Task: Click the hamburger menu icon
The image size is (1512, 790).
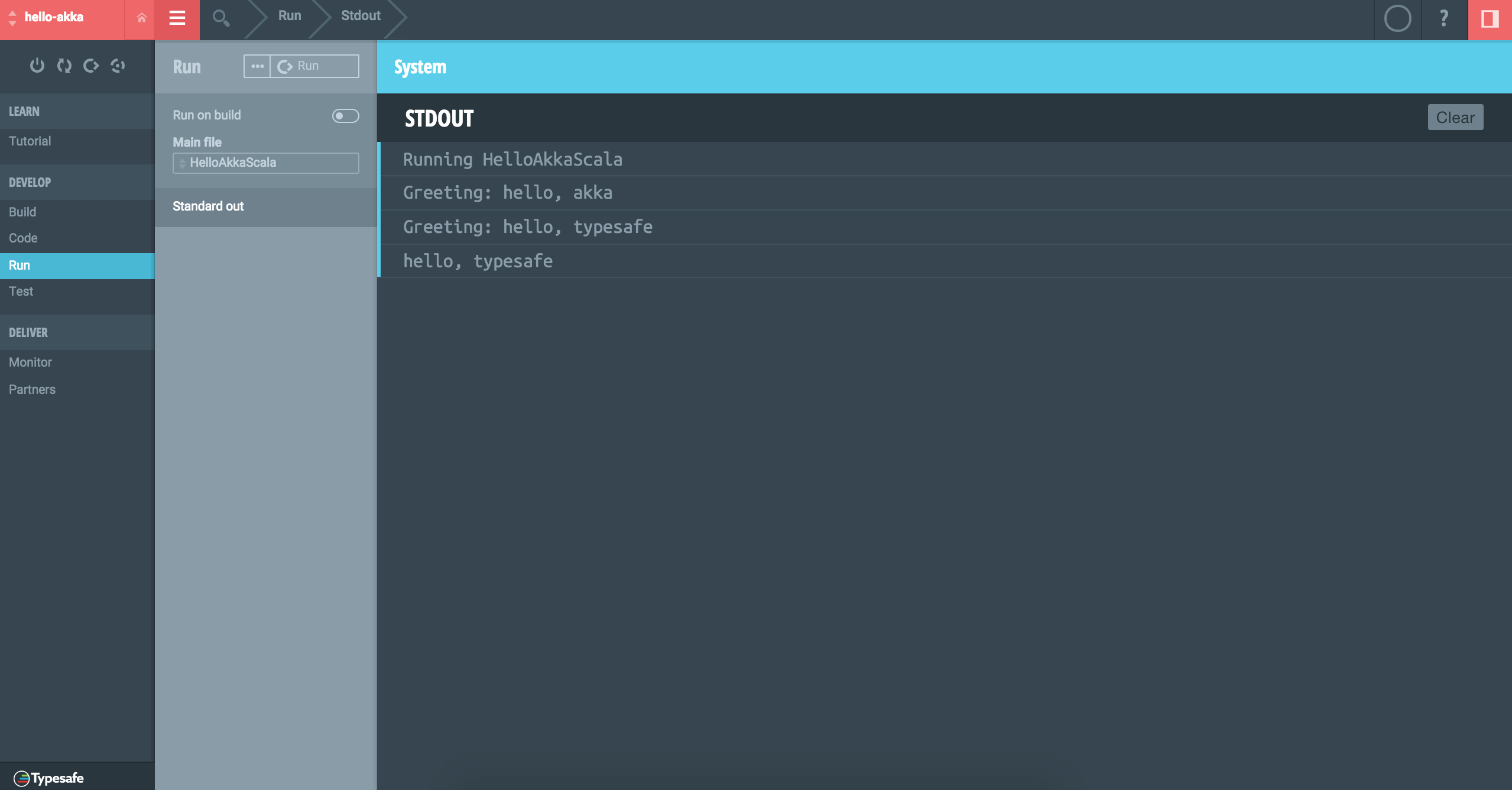Action: pyautogui.click(x=177, y=18)
